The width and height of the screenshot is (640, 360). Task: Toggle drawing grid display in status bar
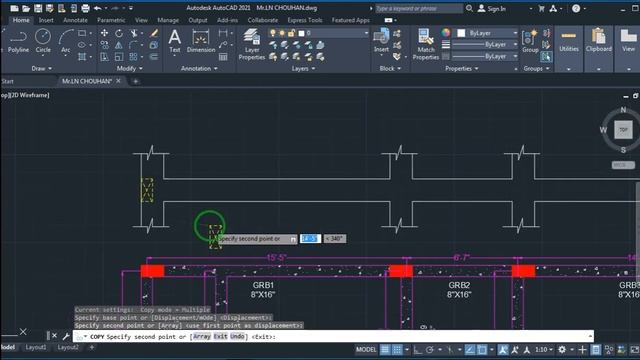coord(385,350)
